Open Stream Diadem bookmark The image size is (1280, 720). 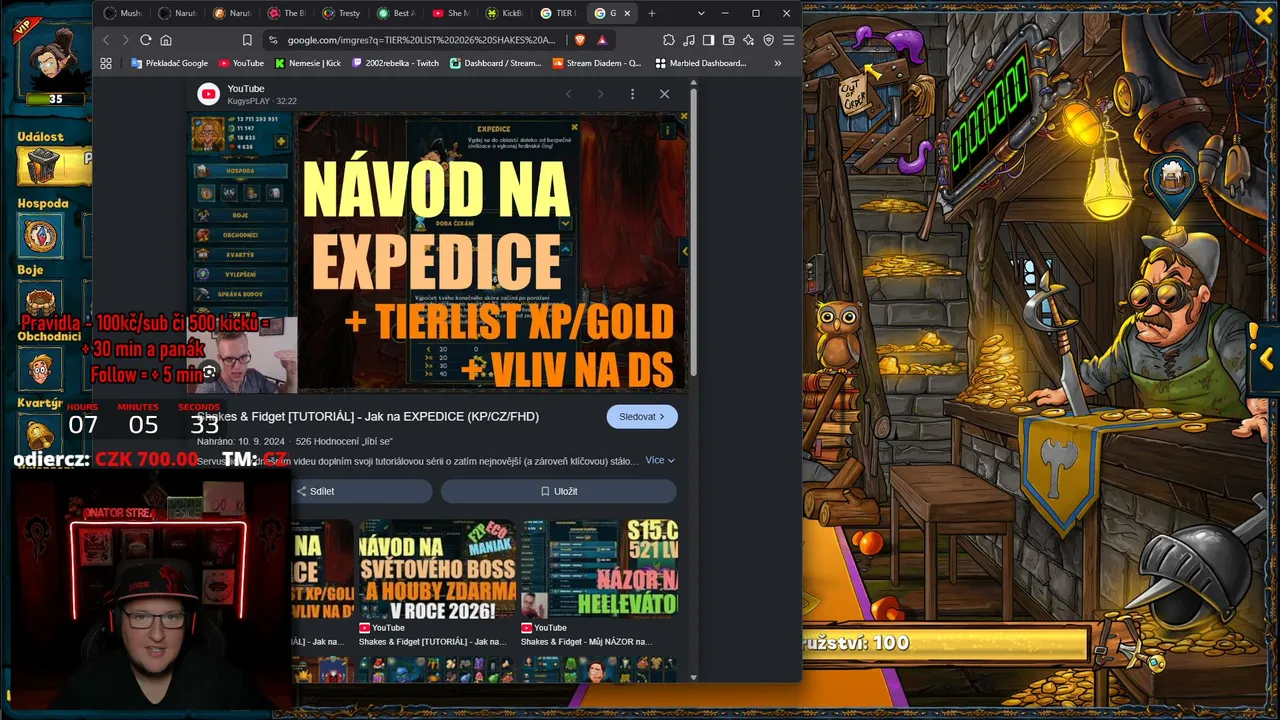[597, 63]
